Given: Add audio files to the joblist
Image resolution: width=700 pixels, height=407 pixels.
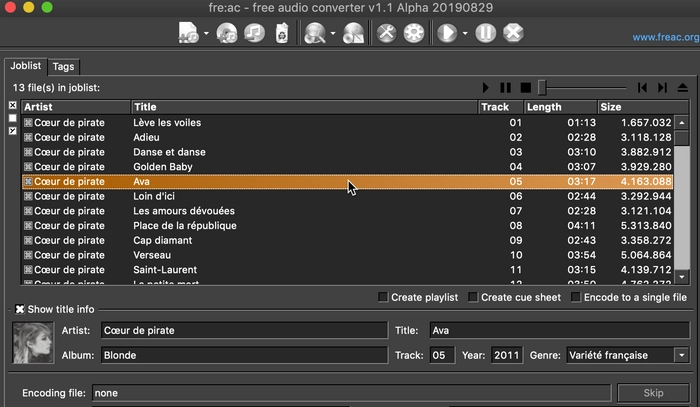Looking at the screenshot, I should tap(188, 33).
